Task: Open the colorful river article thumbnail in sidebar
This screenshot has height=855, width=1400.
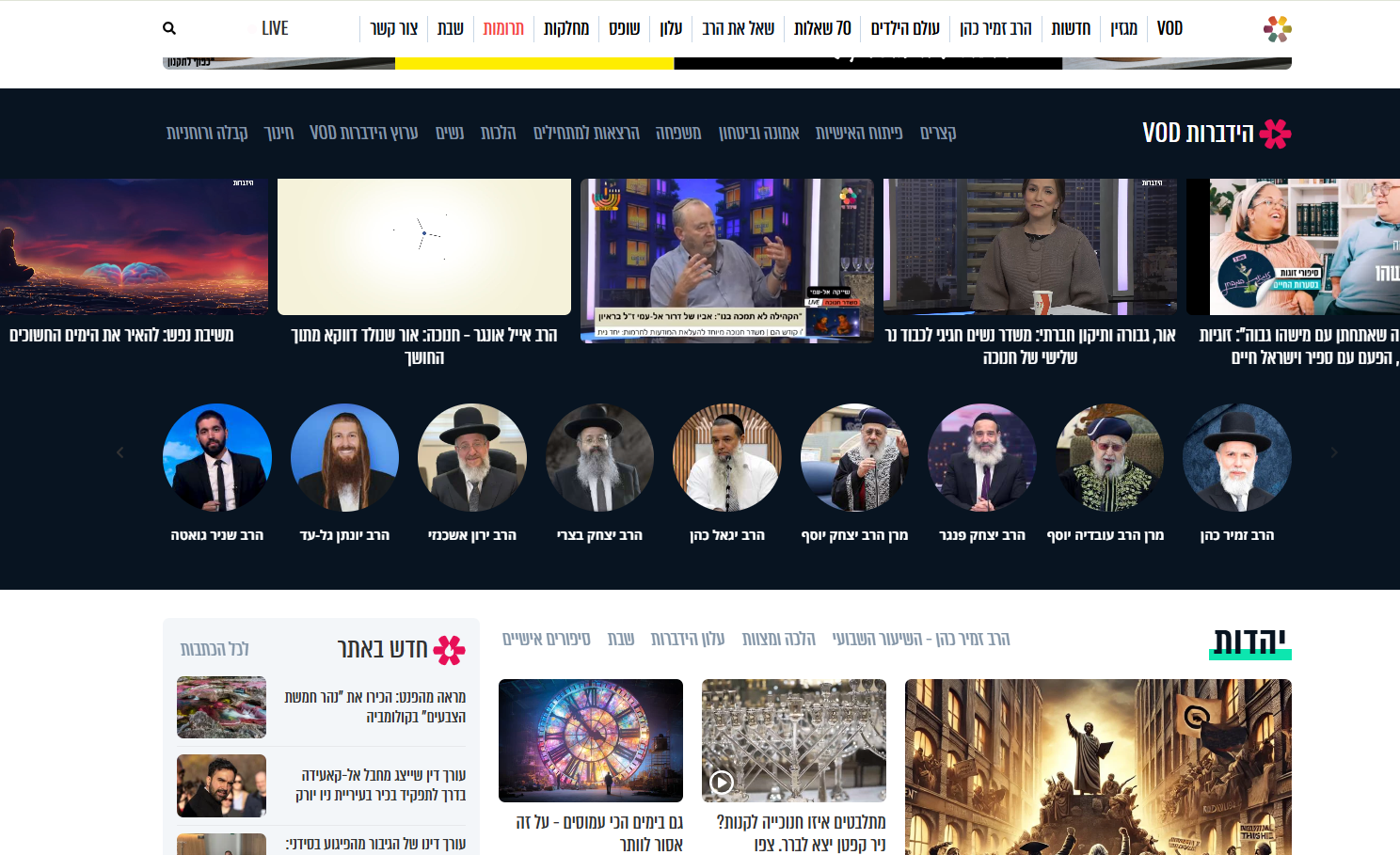Action: pyautogui.click(x=221, y=707)
